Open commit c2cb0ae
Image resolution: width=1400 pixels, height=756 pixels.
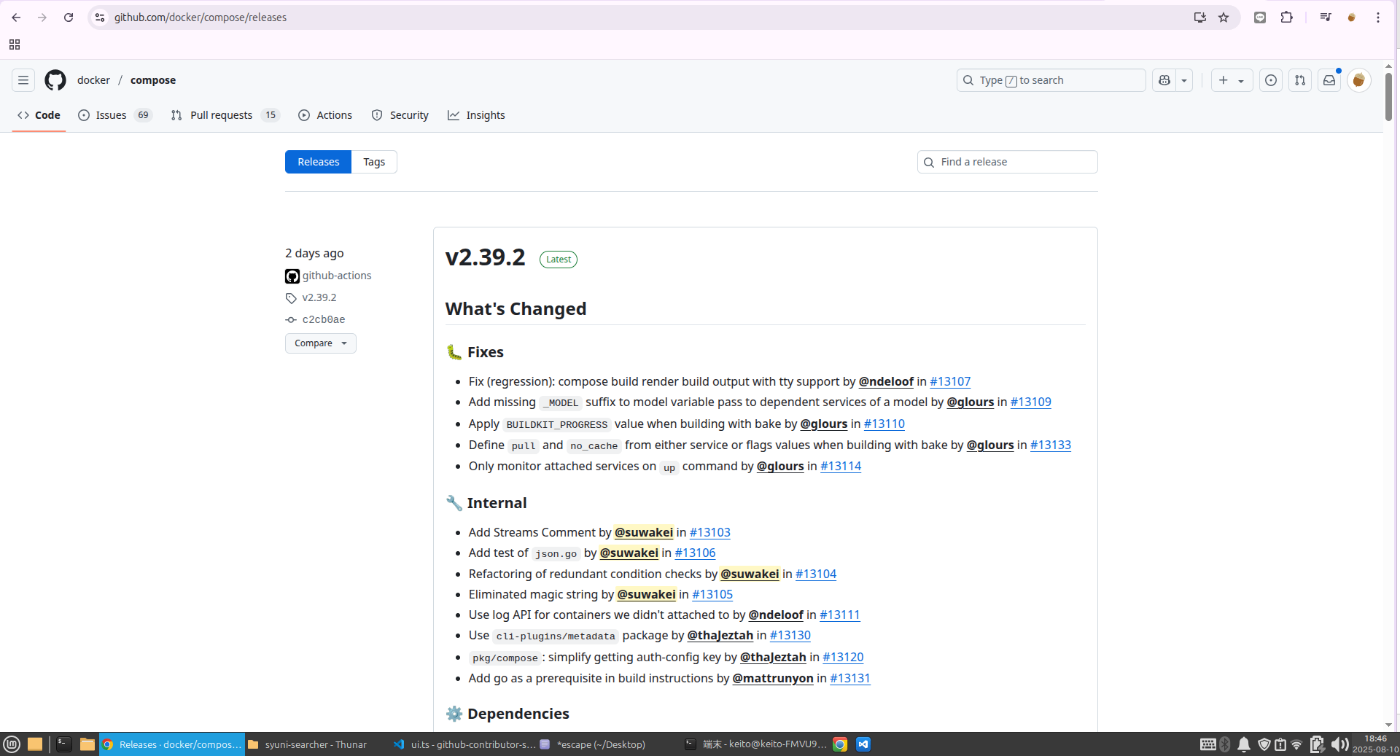pyautogui.click(x=323, y=320)
